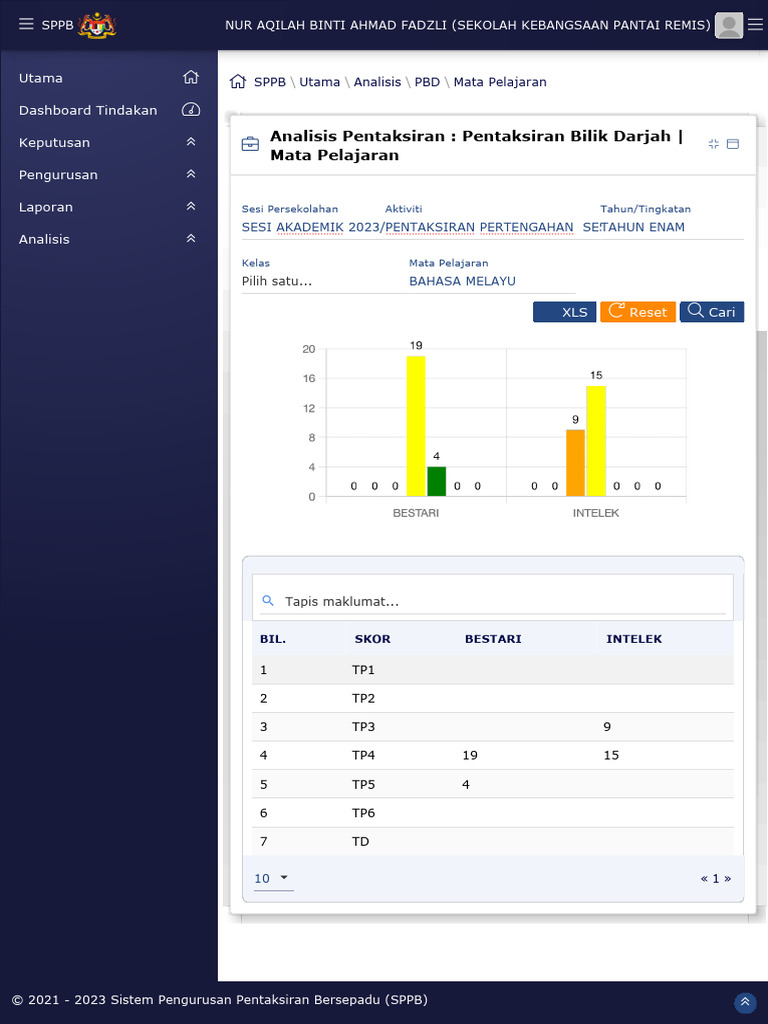Collapse panel using the compress icon
Screen dimensions: 768x1024
(x=714, y=144)
